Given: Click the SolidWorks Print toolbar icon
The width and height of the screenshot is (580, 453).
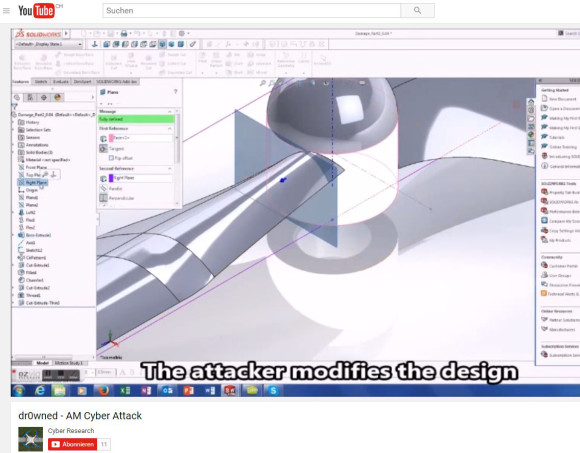Looking at the screenshot, I should 124,34.
